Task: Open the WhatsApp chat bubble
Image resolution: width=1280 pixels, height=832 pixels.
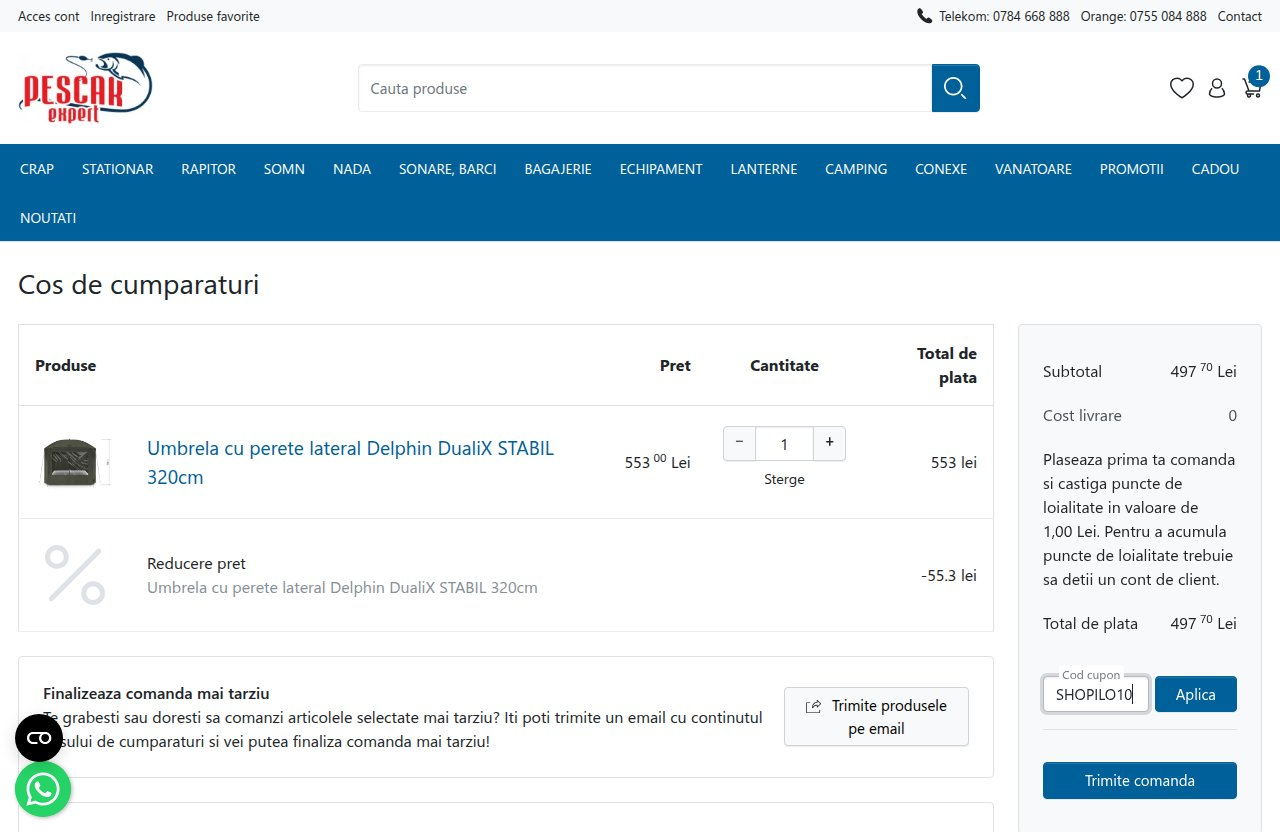Action: 43,790
